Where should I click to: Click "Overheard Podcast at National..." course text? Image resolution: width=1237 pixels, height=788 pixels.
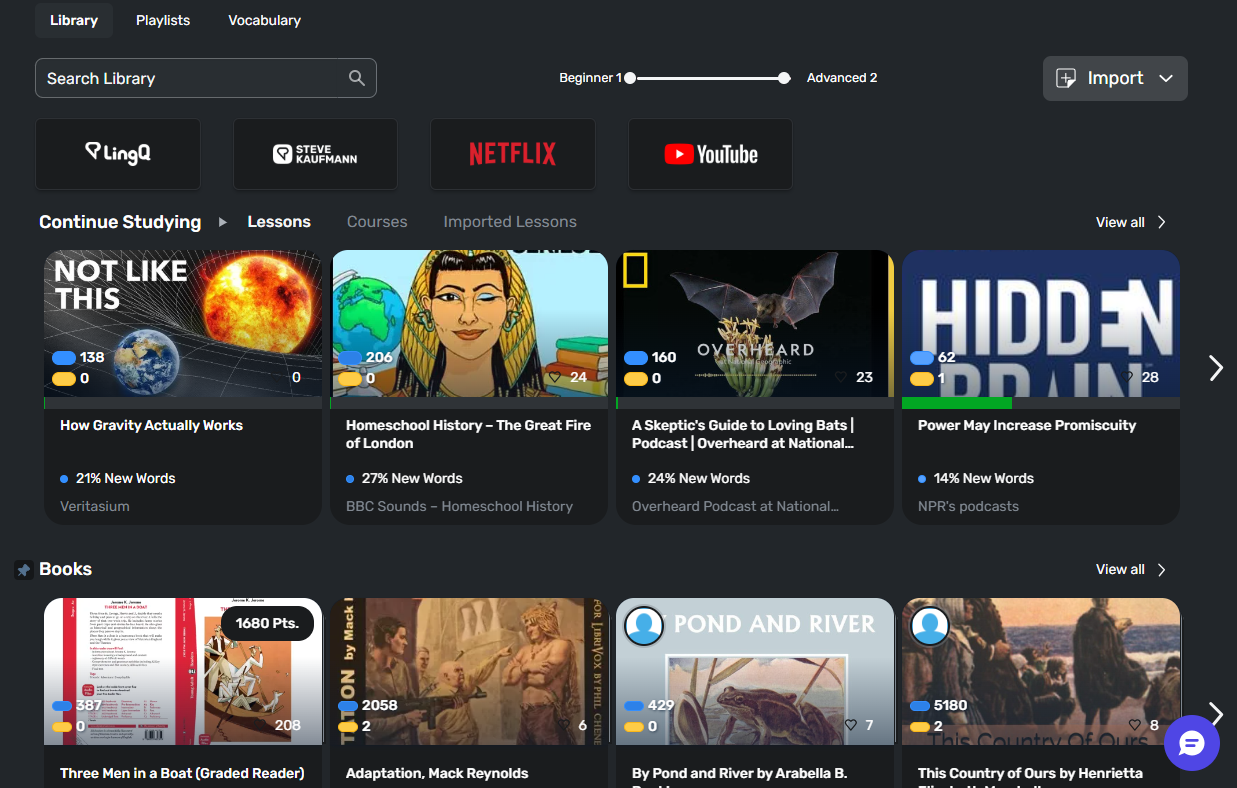click(735, 506)
